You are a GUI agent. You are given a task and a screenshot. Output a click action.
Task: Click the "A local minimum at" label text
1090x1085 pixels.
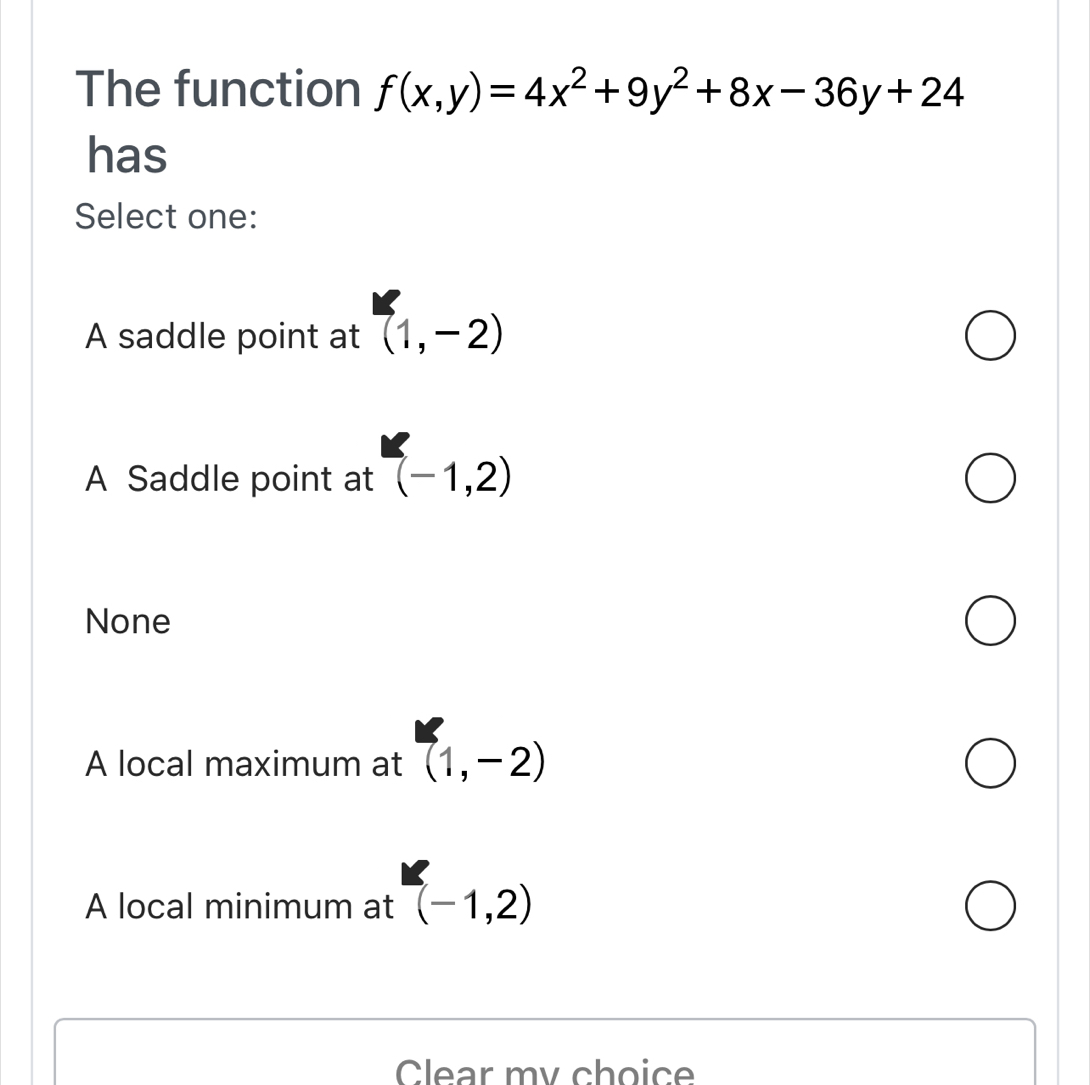point(240,907)
